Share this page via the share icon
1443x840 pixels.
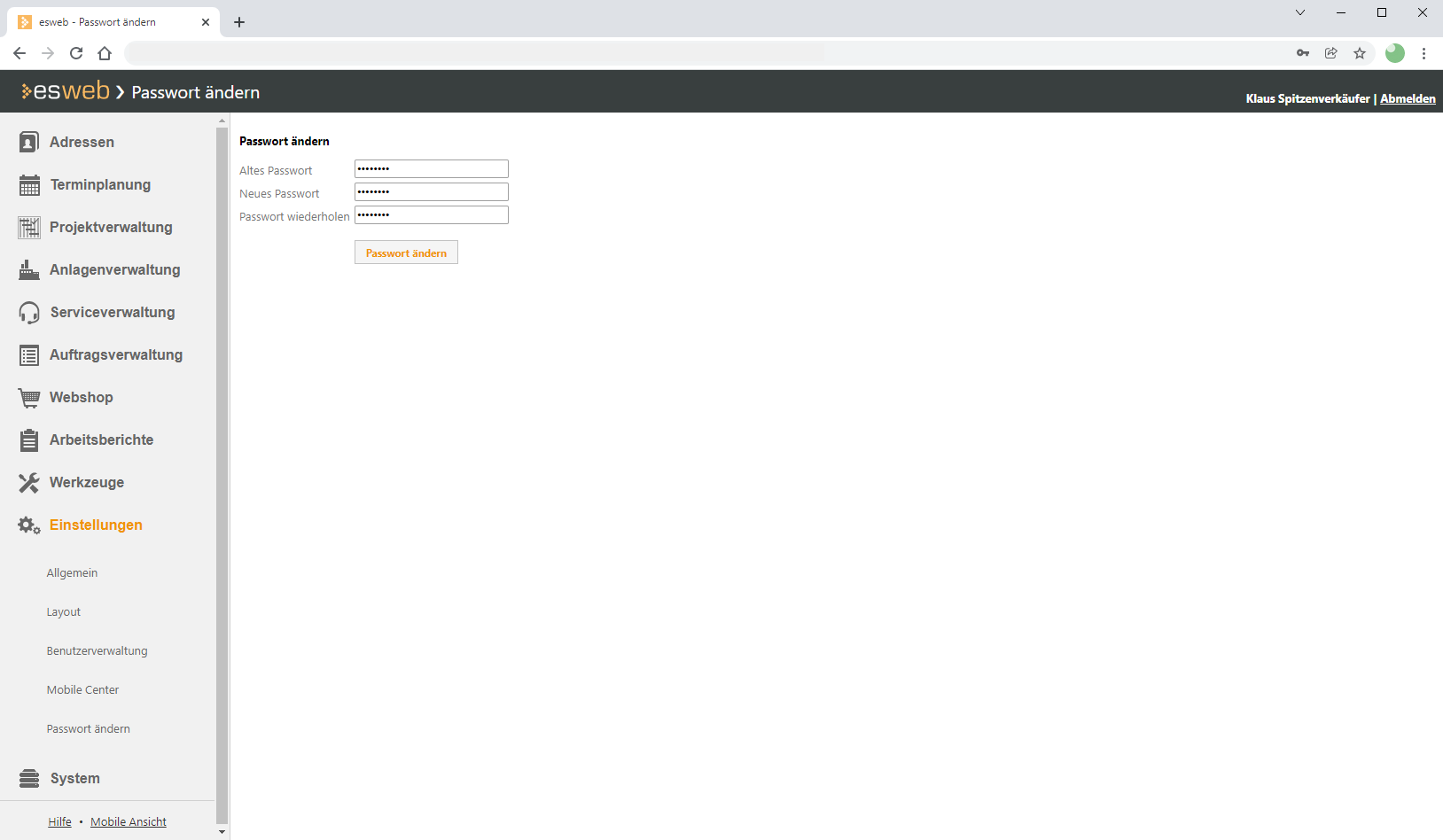click(1331, 53)
